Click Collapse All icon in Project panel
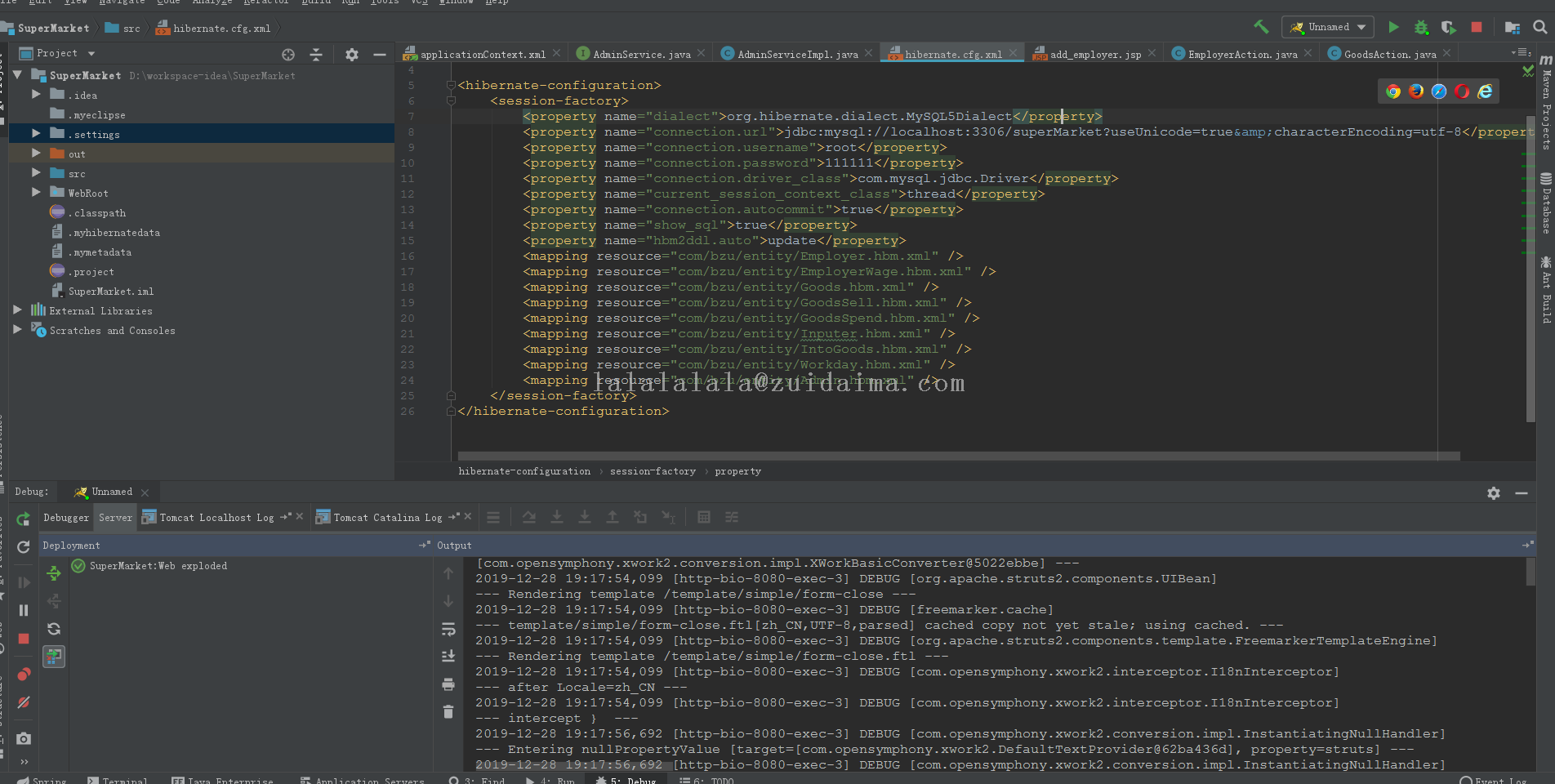This screenshot has height=784, width=1555. coord(316,55)
